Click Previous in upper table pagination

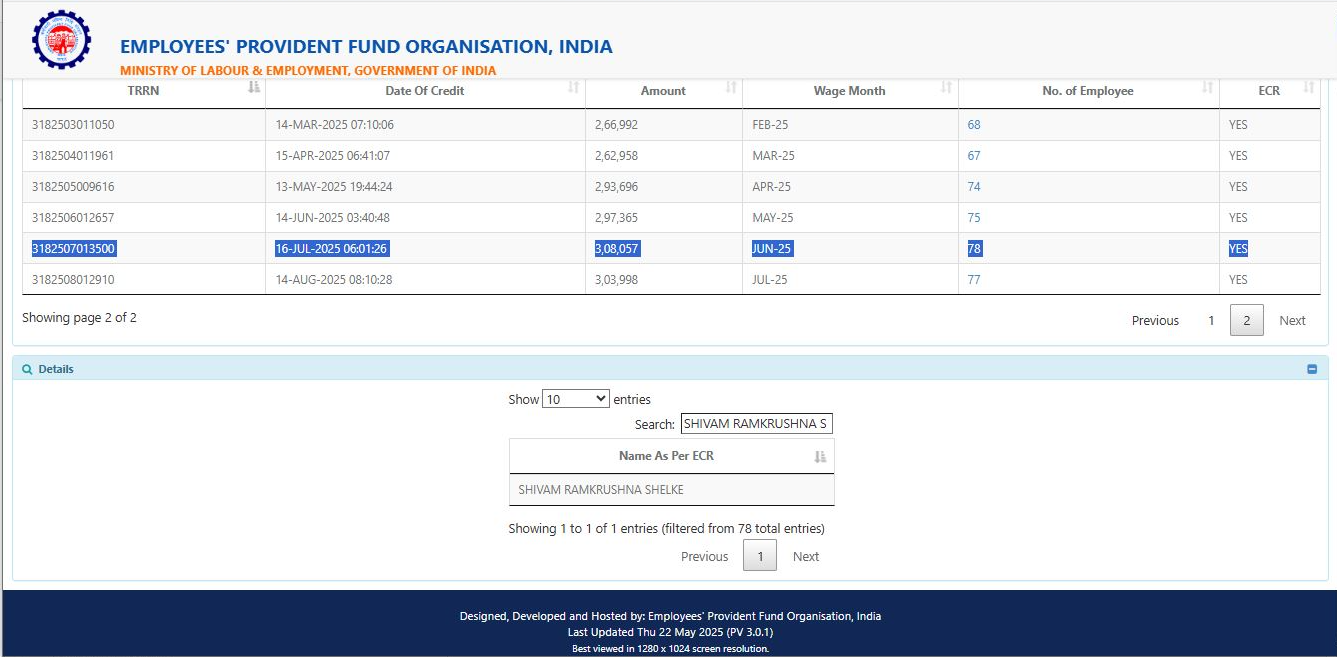[1155, 320]
